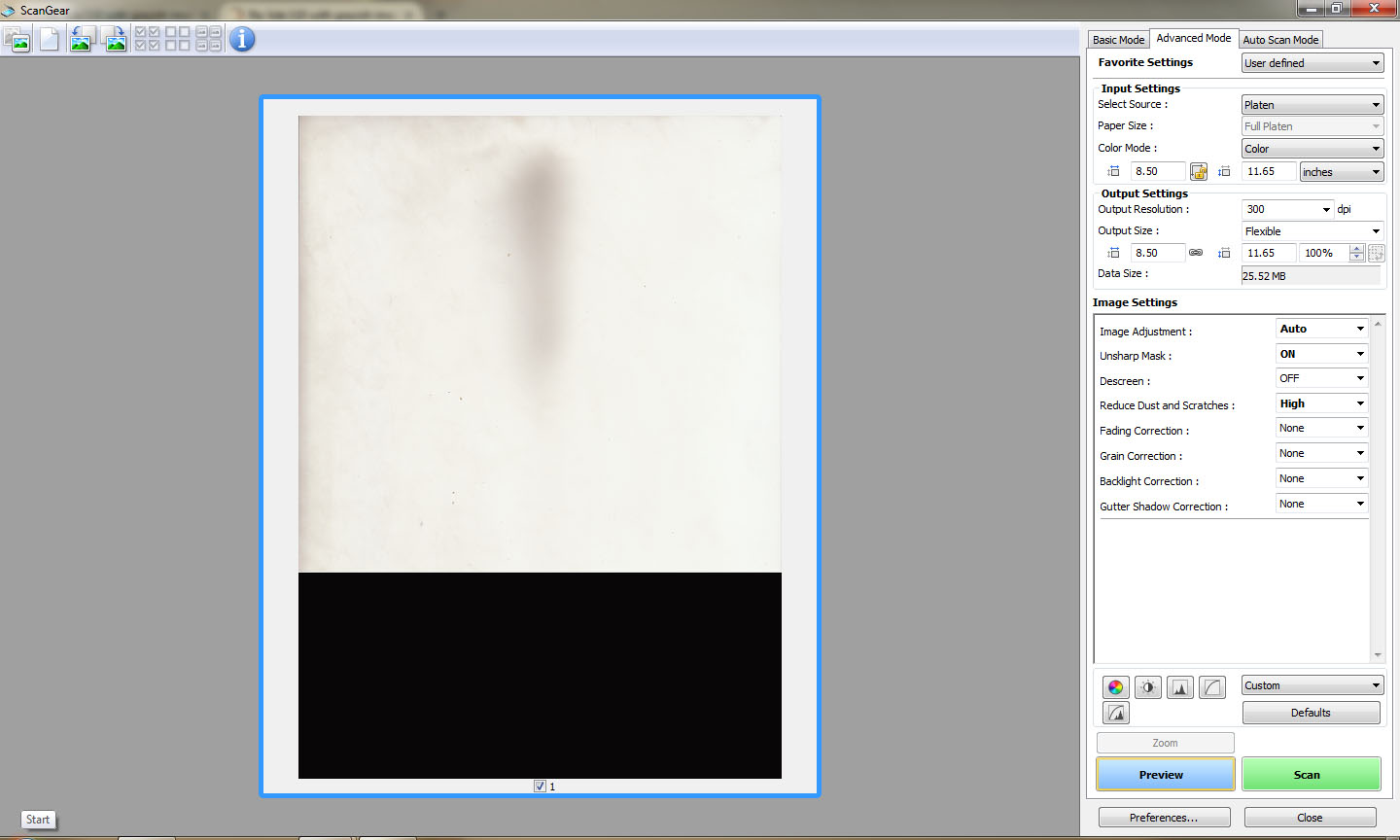1400x840 pixels.
Task: Click the thumbnail view toggle icon in toolbar
Action: point(17,40)
